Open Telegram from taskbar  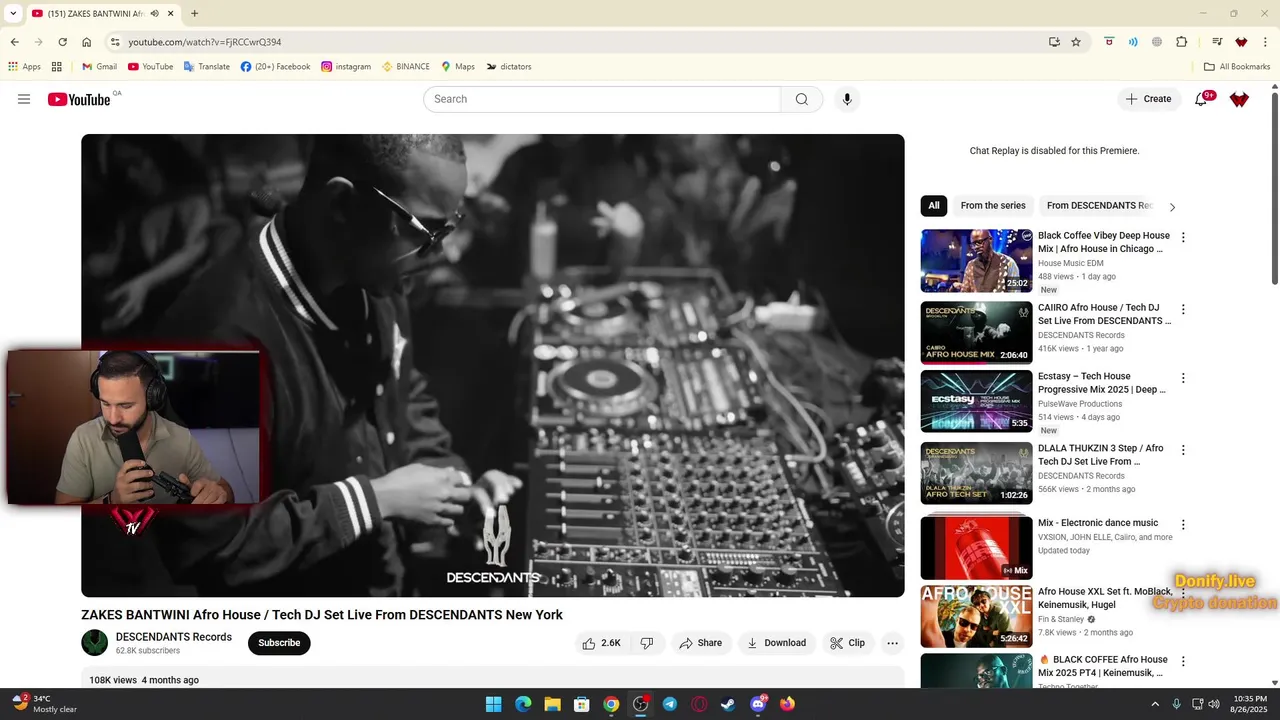coord(670,704)
